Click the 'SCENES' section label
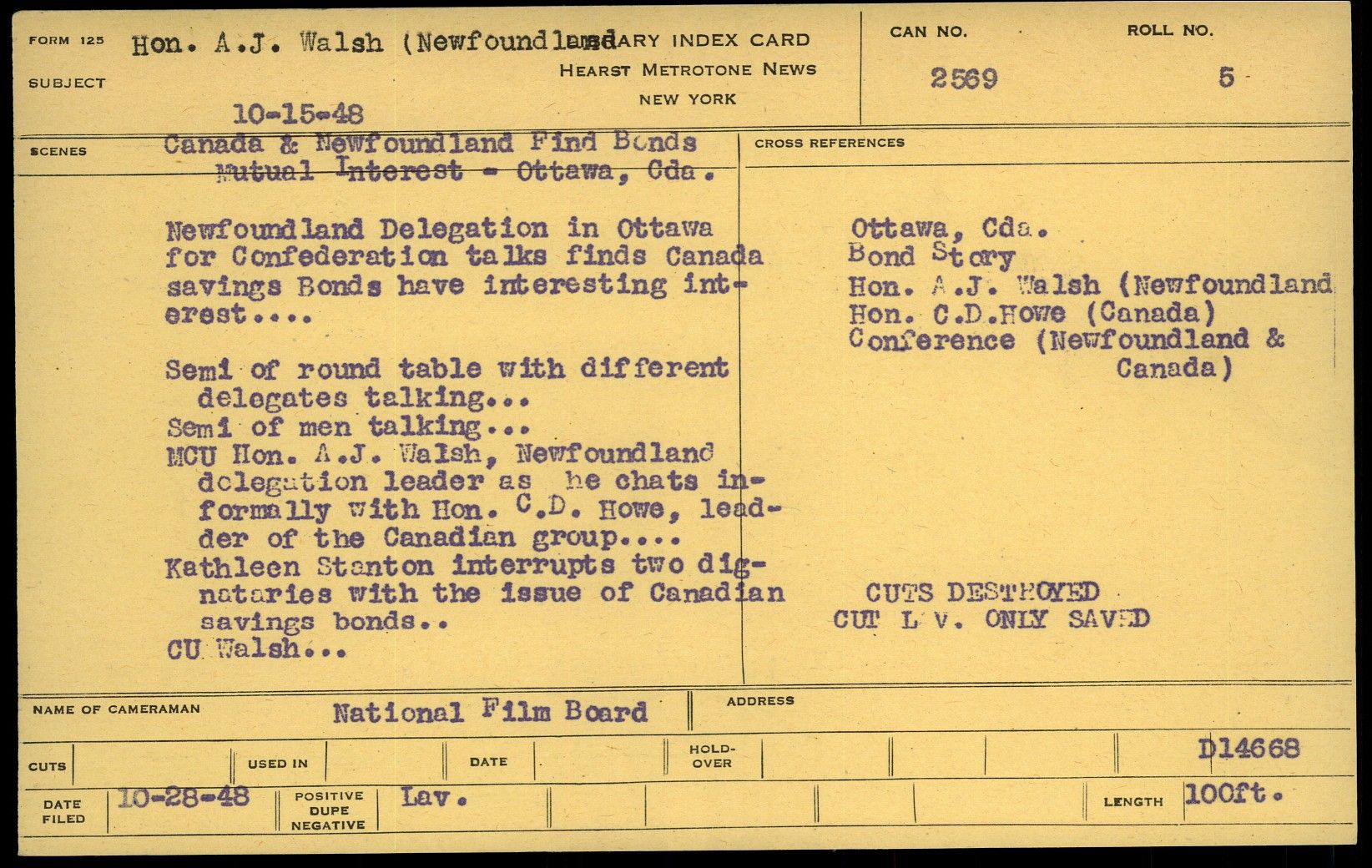The image size is (1372, 868). coord(58,152)
